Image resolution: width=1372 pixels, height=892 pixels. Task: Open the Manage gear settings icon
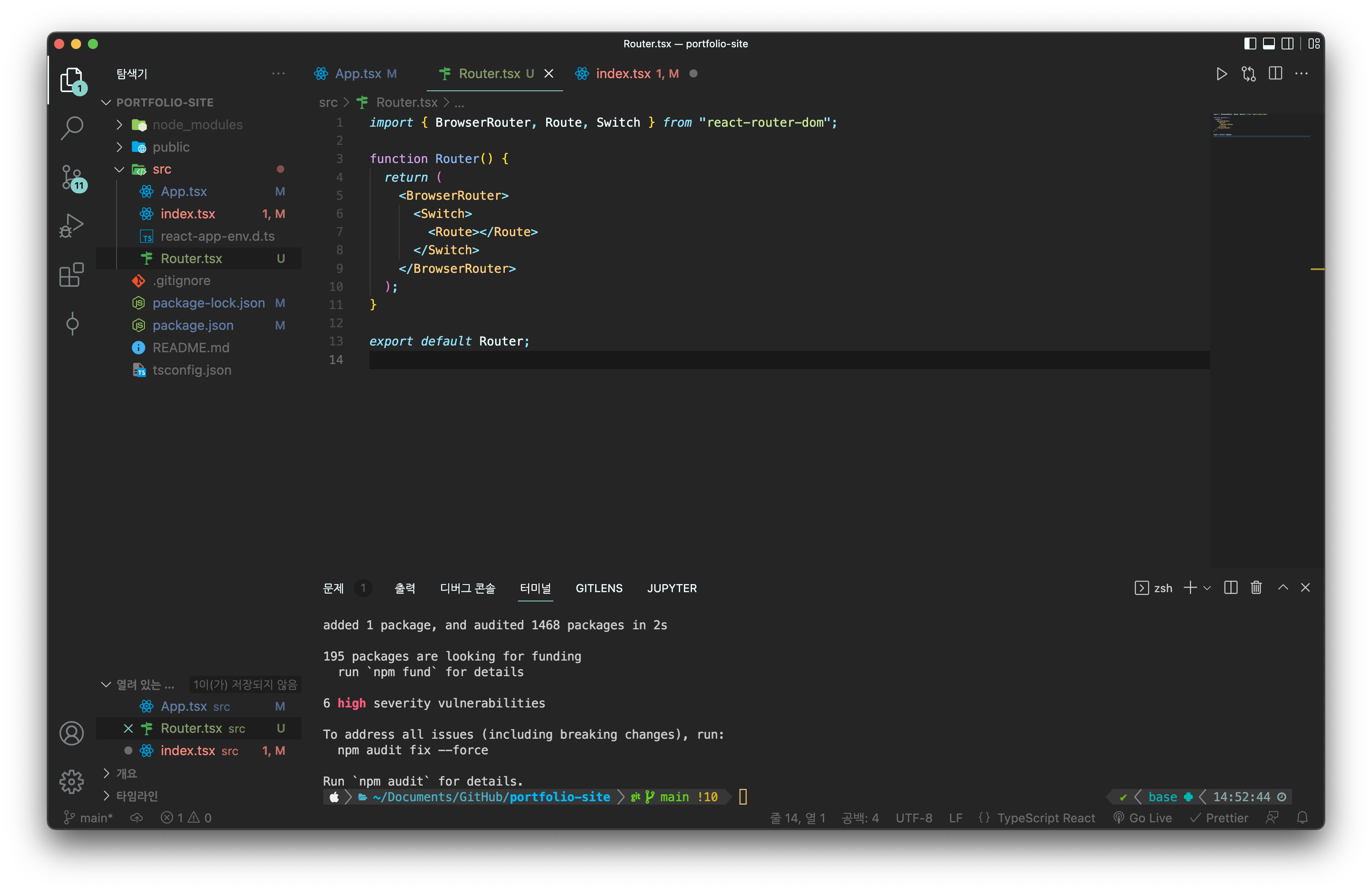[71, 781]
